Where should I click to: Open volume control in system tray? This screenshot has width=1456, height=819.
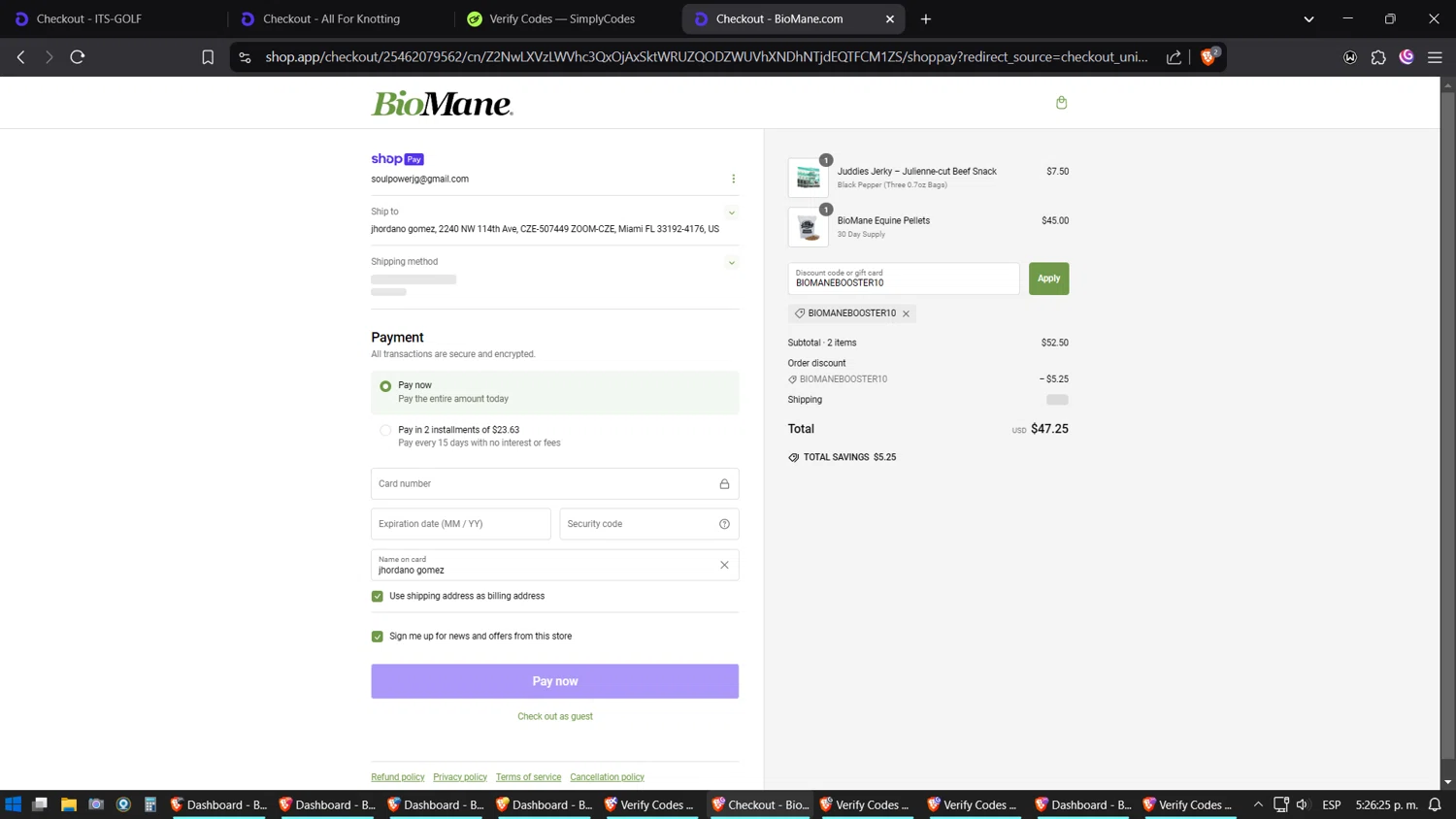tap(1302, 804)
